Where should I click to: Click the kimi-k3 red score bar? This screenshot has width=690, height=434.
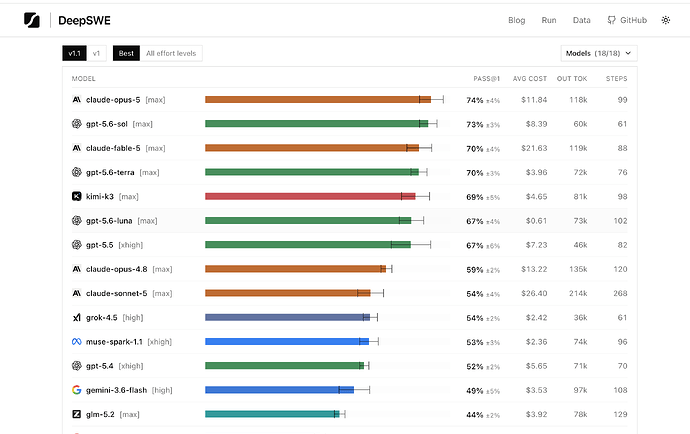[x=310, y=196]
